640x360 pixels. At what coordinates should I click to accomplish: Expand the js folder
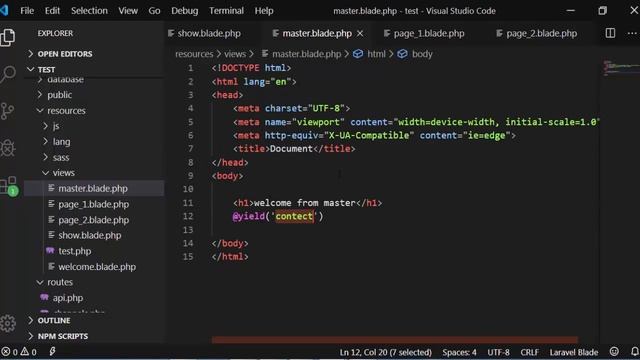[x=56, y=126]
